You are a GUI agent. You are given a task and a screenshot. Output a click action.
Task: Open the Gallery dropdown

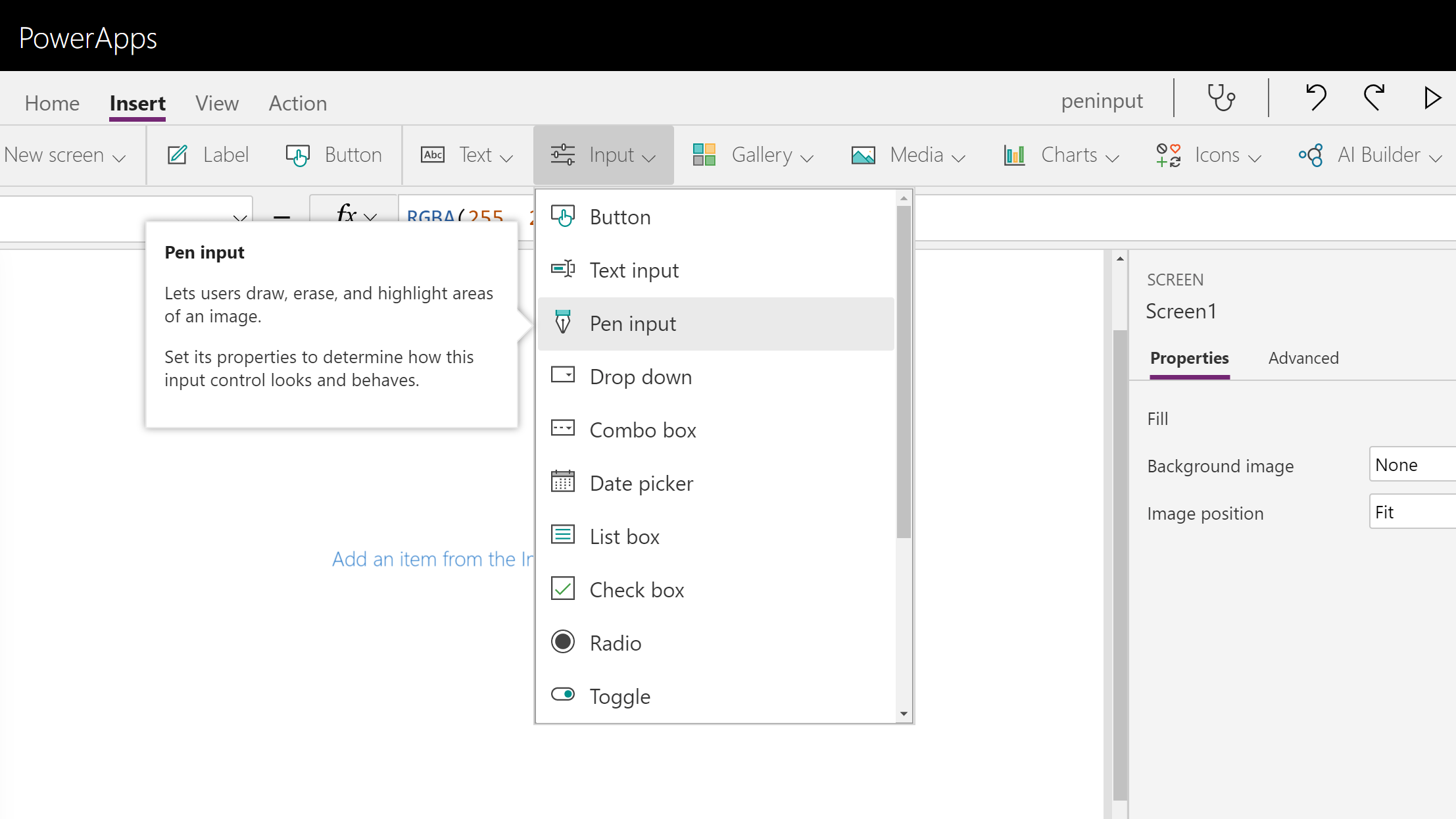coord(752,155)
